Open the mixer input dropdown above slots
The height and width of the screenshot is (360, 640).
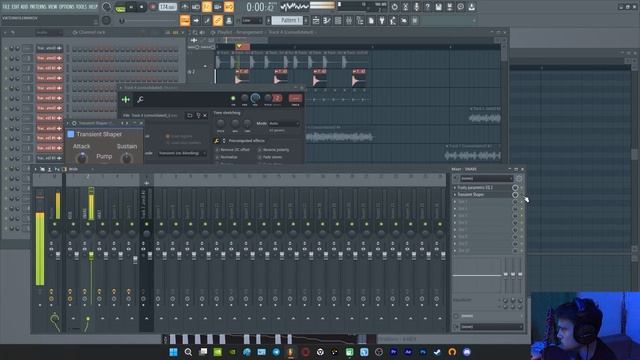coord(486,178)
